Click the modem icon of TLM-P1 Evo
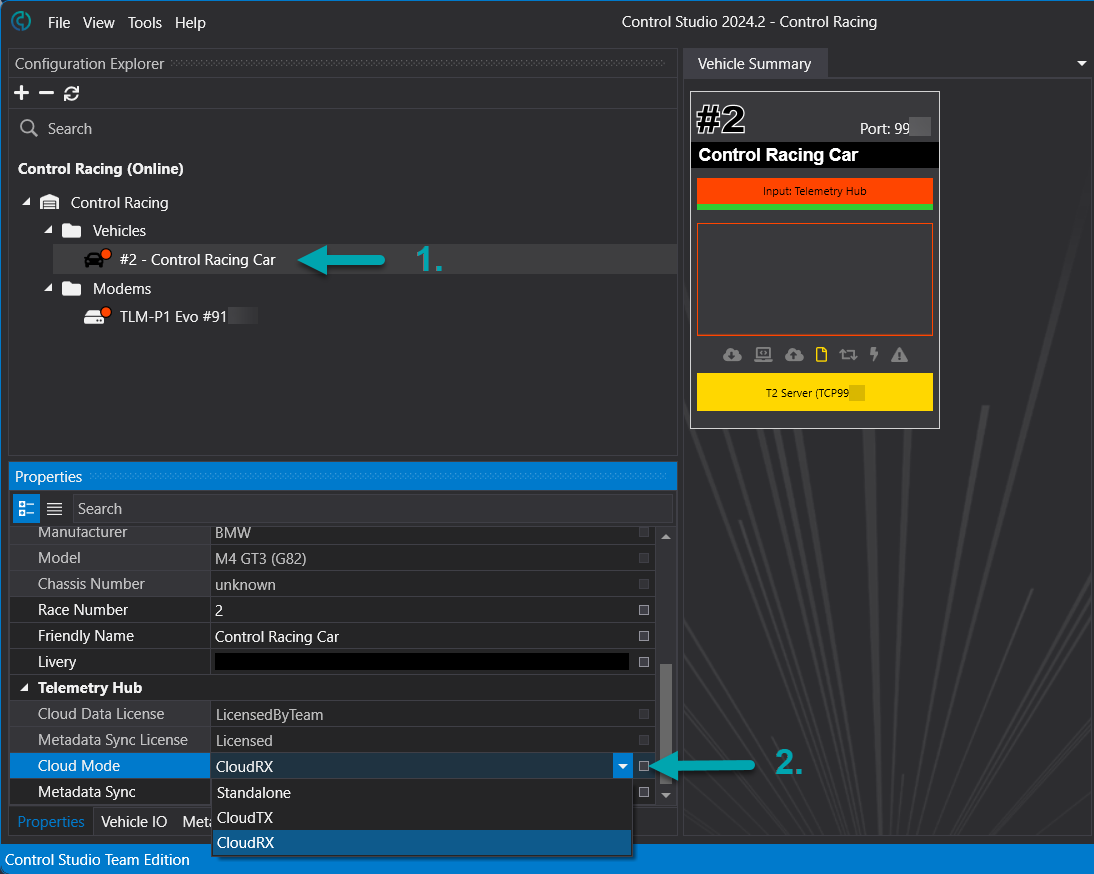1094x874 pixels. coord(96,316)
